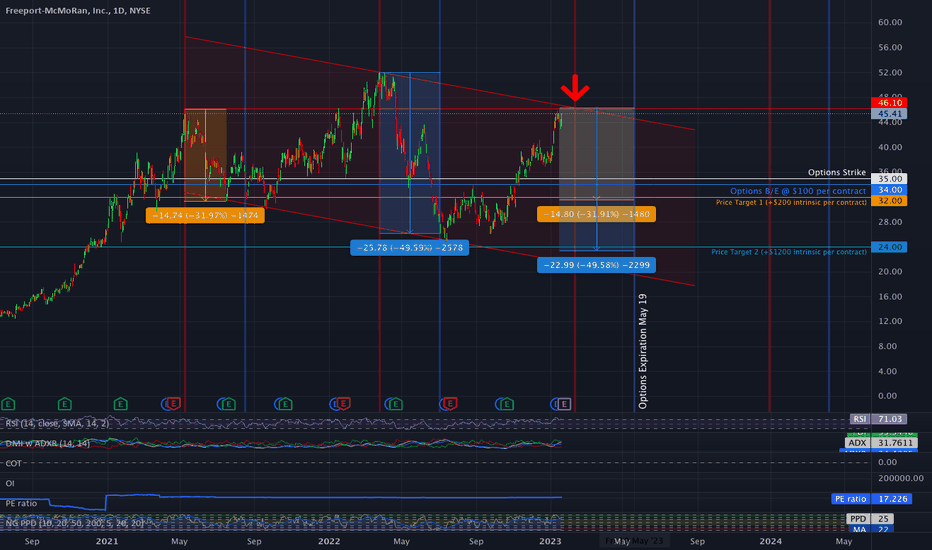The width and height of the screenshot is (932, 550).
Task: Click the Price Target 1 annotation text
Action: coord(791,203)
